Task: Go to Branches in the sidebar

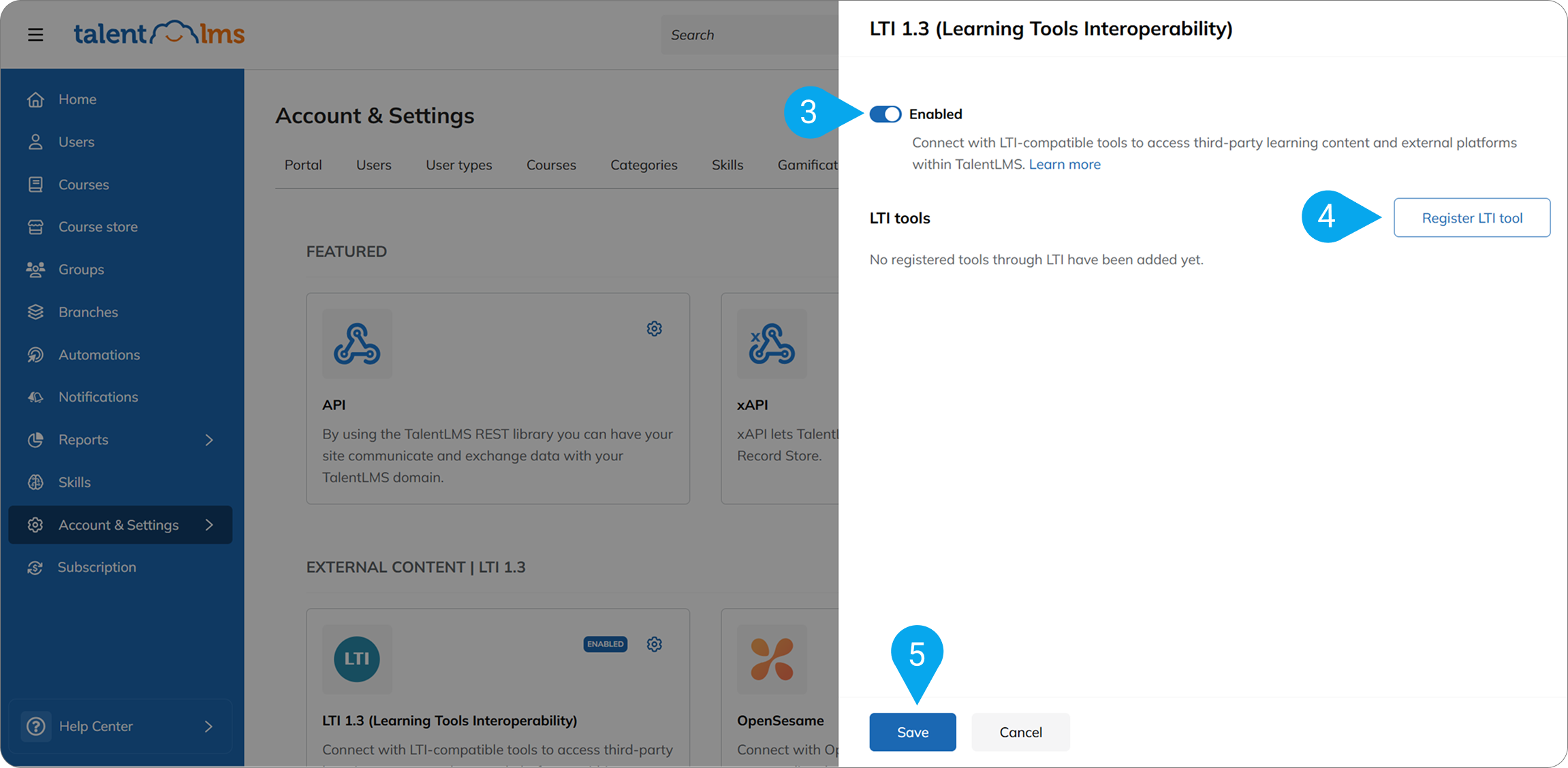Action: (89, 312)
